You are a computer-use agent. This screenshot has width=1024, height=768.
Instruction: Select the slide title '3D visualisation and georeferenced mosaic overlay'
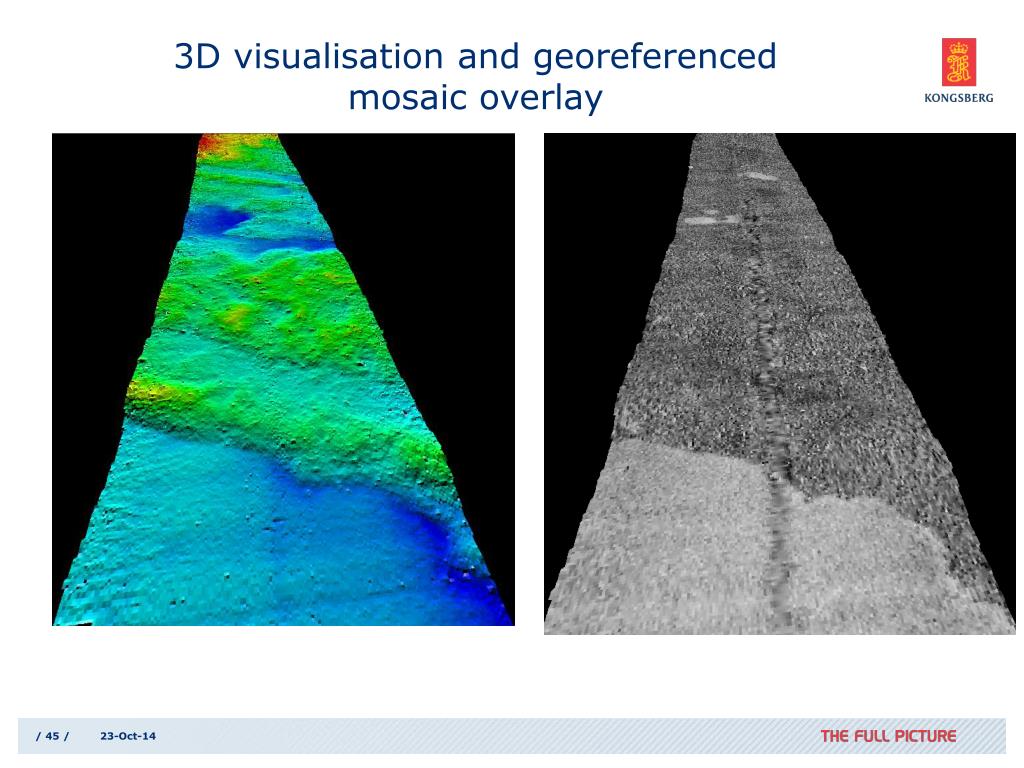(475, 77)
